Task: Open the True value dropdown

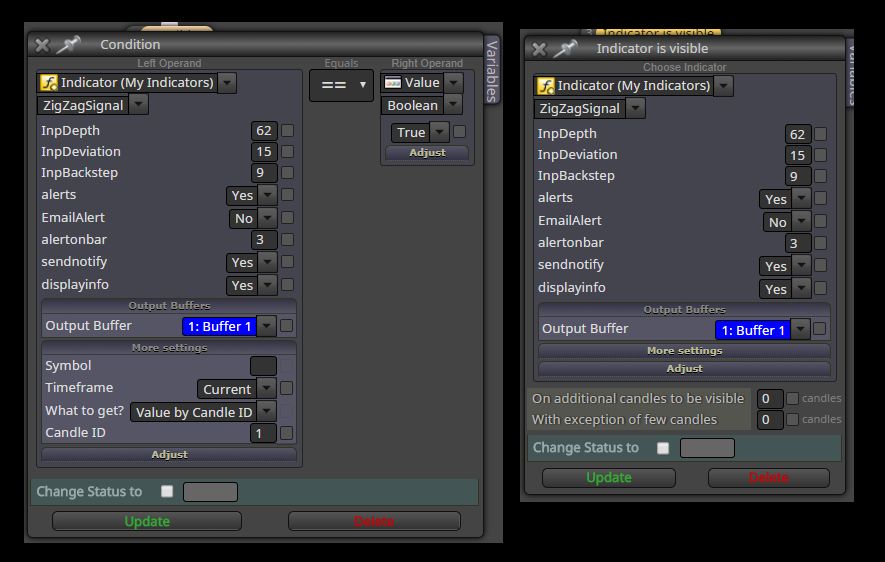Action: (x=440, y=132)
